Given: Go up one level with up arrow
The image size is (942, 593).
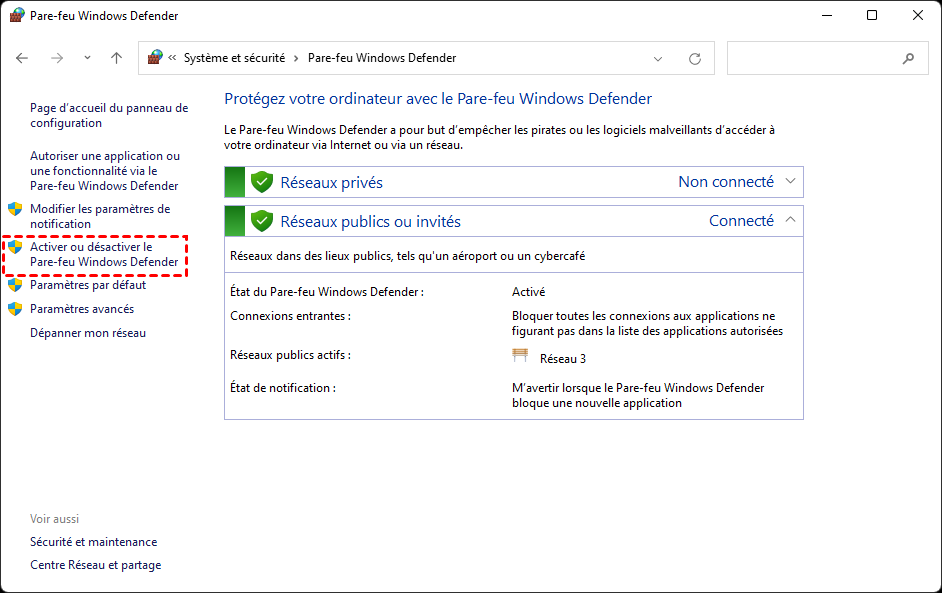Looking at the screenshot, I should pos(117,58).
